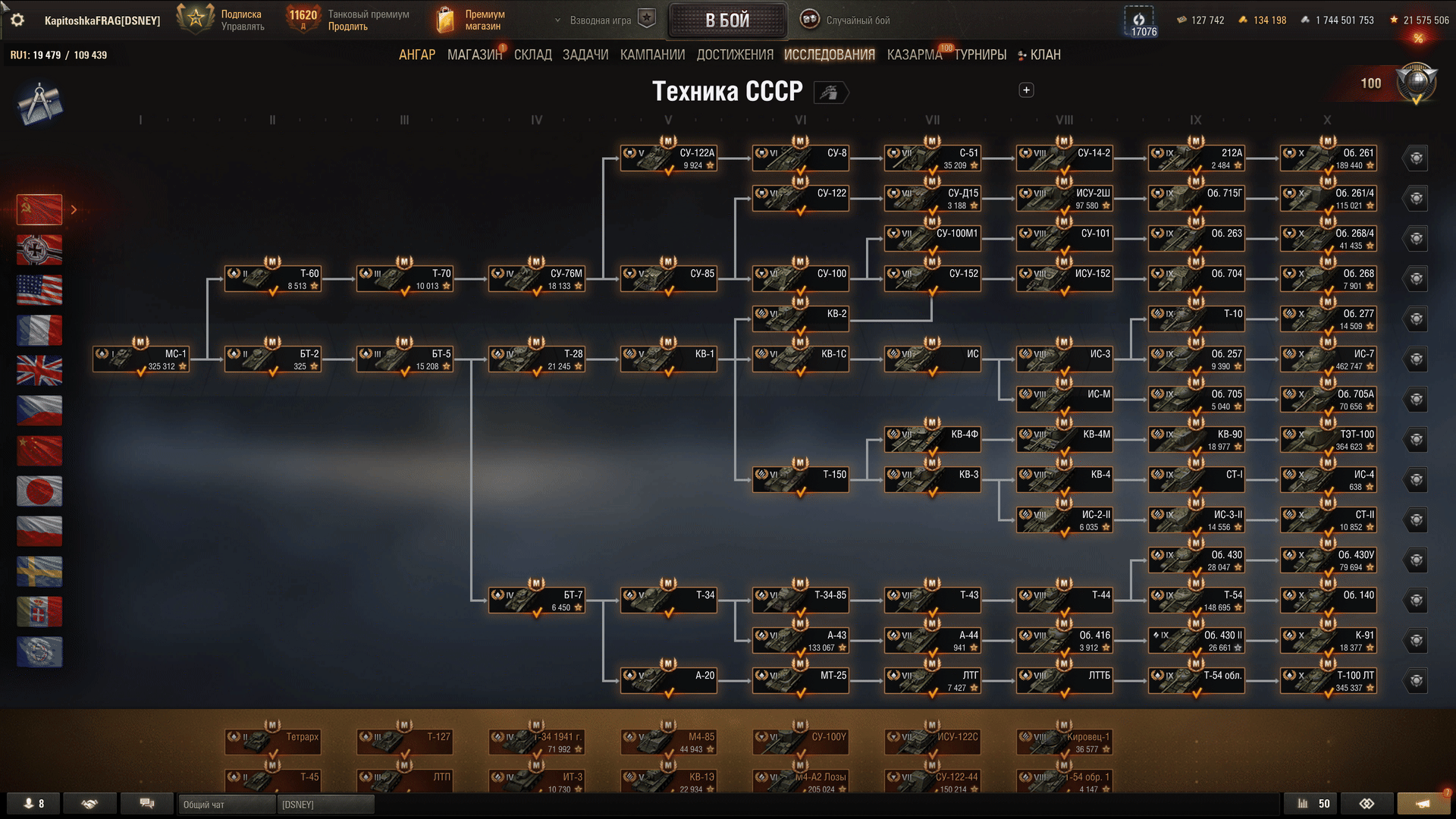Select the Japan nation flag
Viewport: 1456px width, 819px height.
(39, 491)
